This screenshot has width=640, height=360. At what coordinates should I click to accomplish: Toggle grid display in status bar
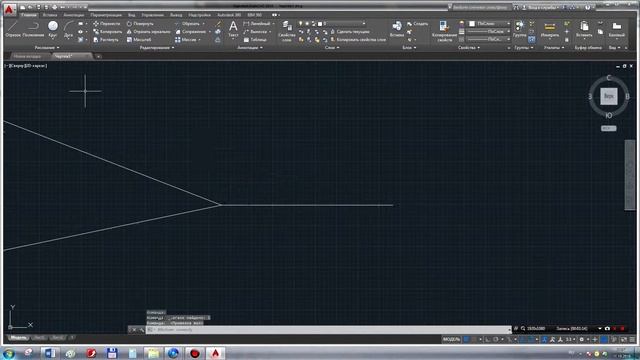pyautogui.click(x=466, y=339)
